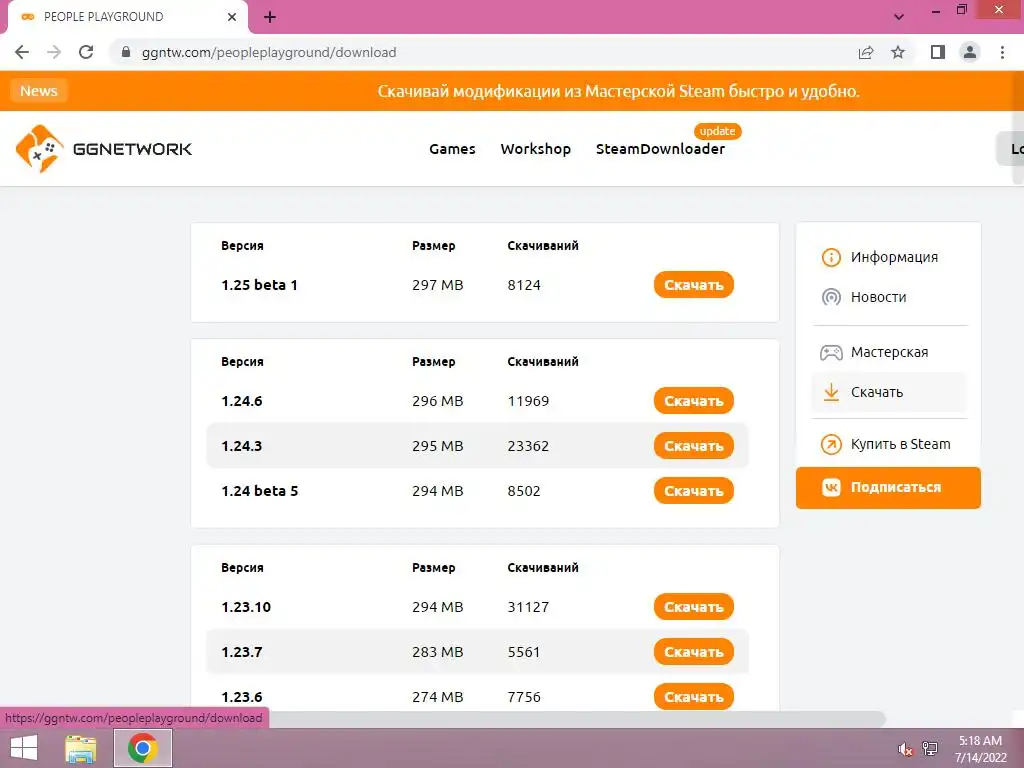Open the Chrome three-dot menu
Screen dimensions: 1024x768
[x=1002, y=52]
